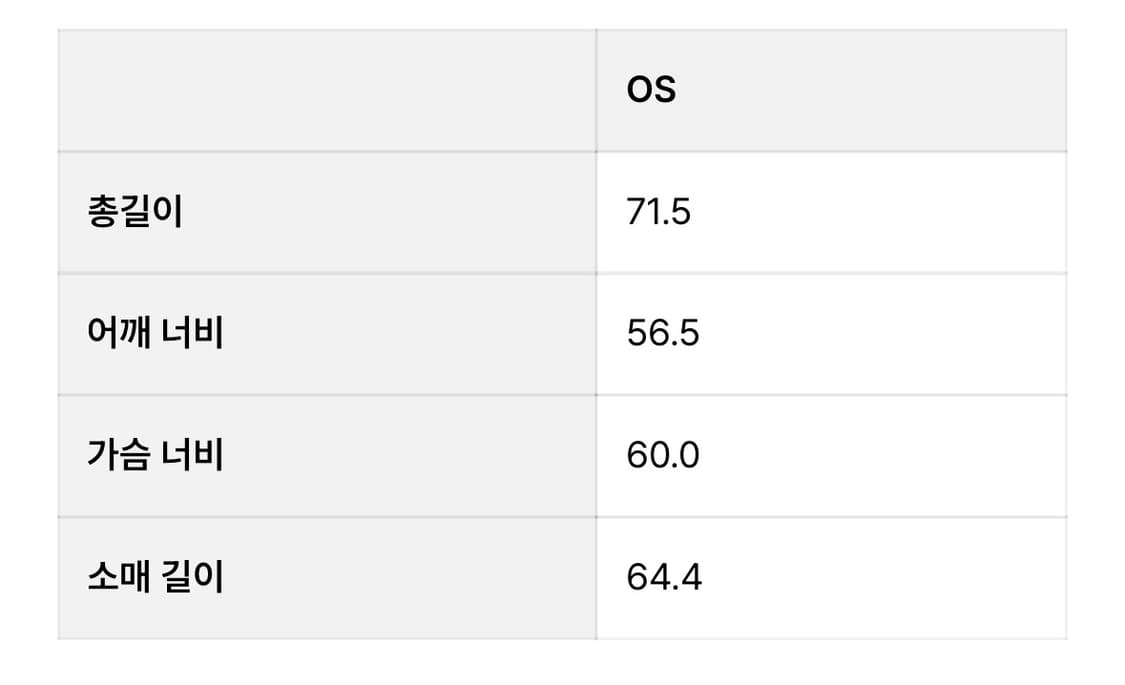Click the border between 총길이 and 어깨 너비
The image size is (1125, 685).
click(326, 273)
